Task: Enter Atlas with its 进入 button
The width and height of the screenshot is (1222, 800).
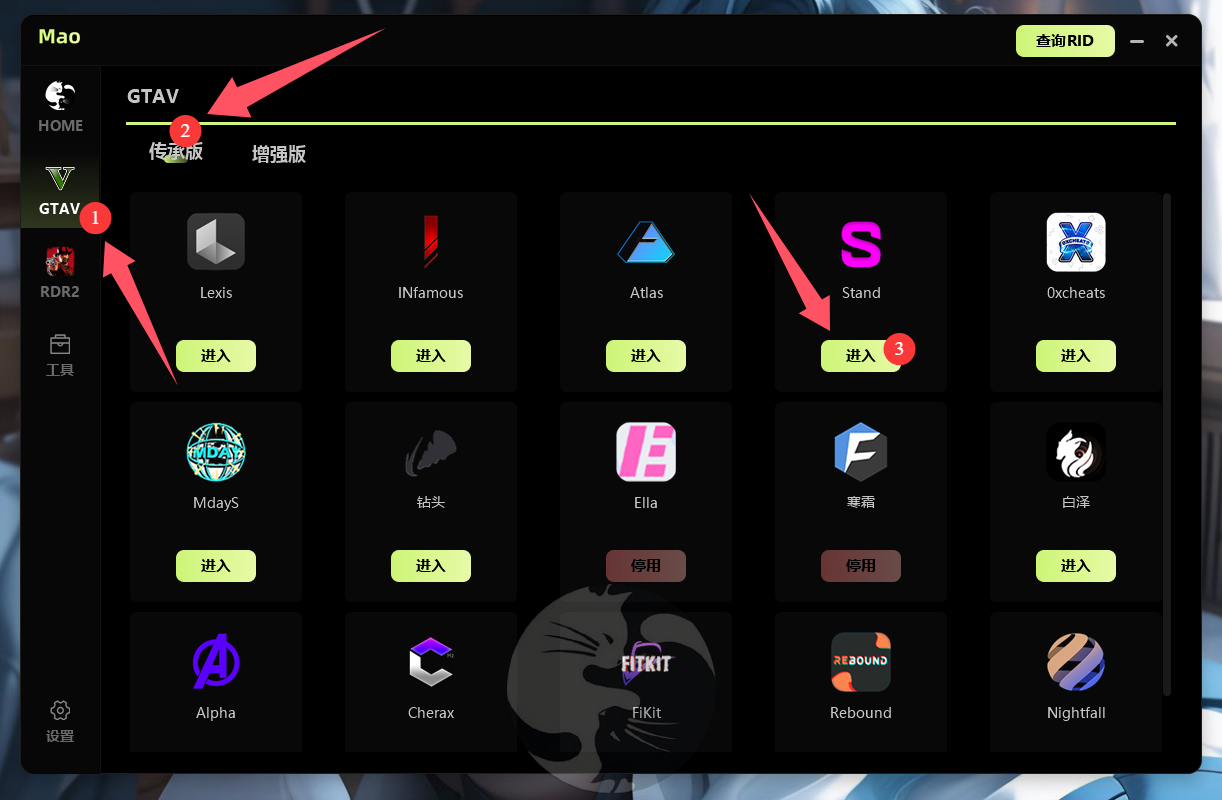Action: (x=646, y=356)
